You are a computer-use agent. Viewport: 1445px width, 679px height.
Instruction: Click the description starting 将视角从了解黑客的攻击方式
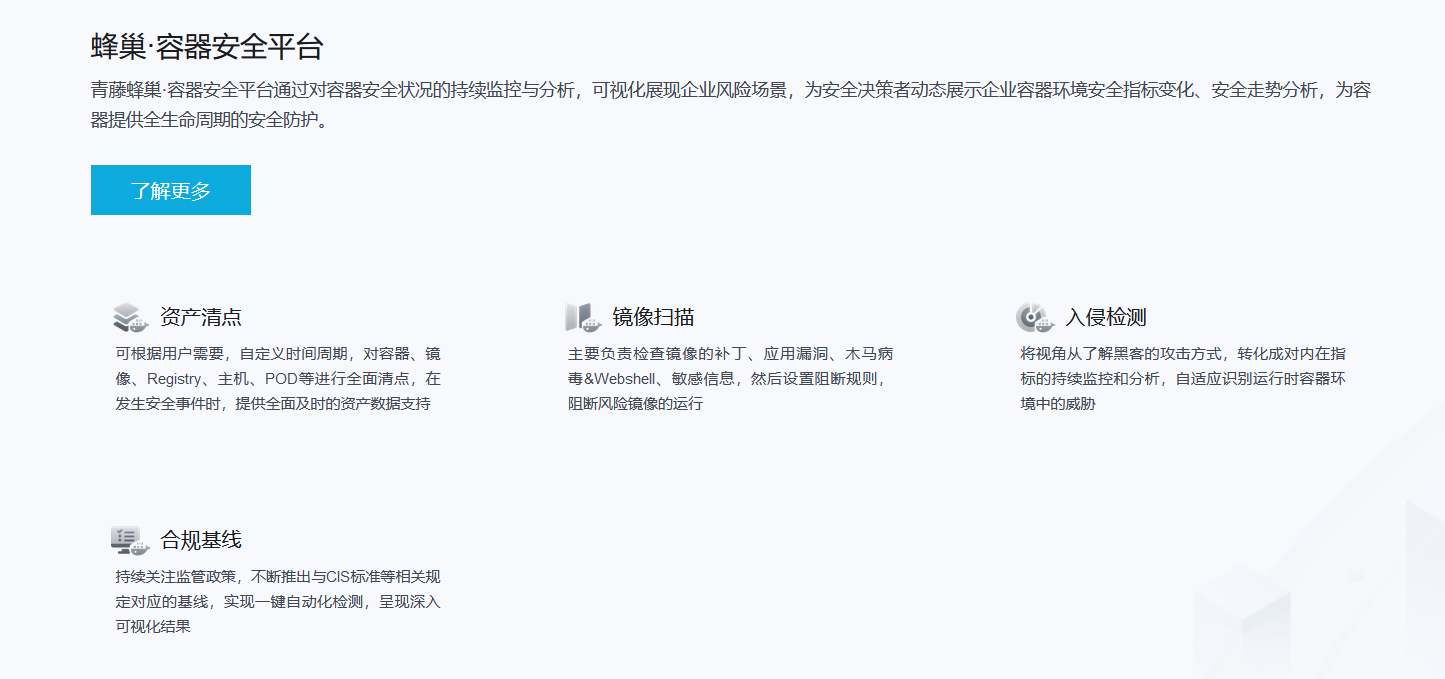pos(1183,379)
